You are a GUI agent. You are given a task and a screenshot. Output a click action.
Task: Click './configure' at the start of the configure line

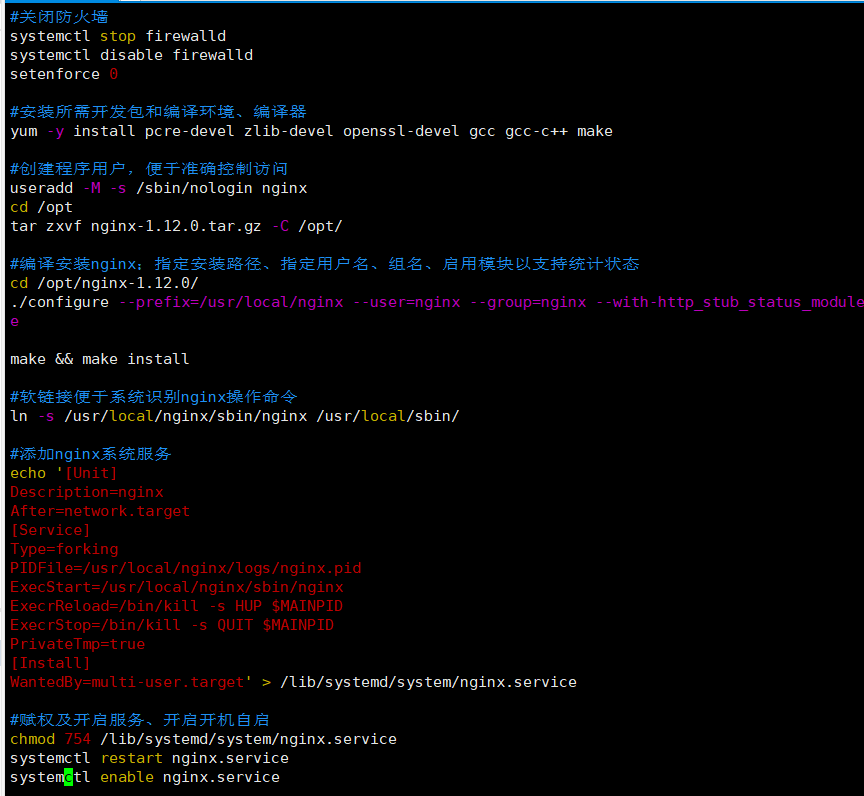tap(60, 302)
